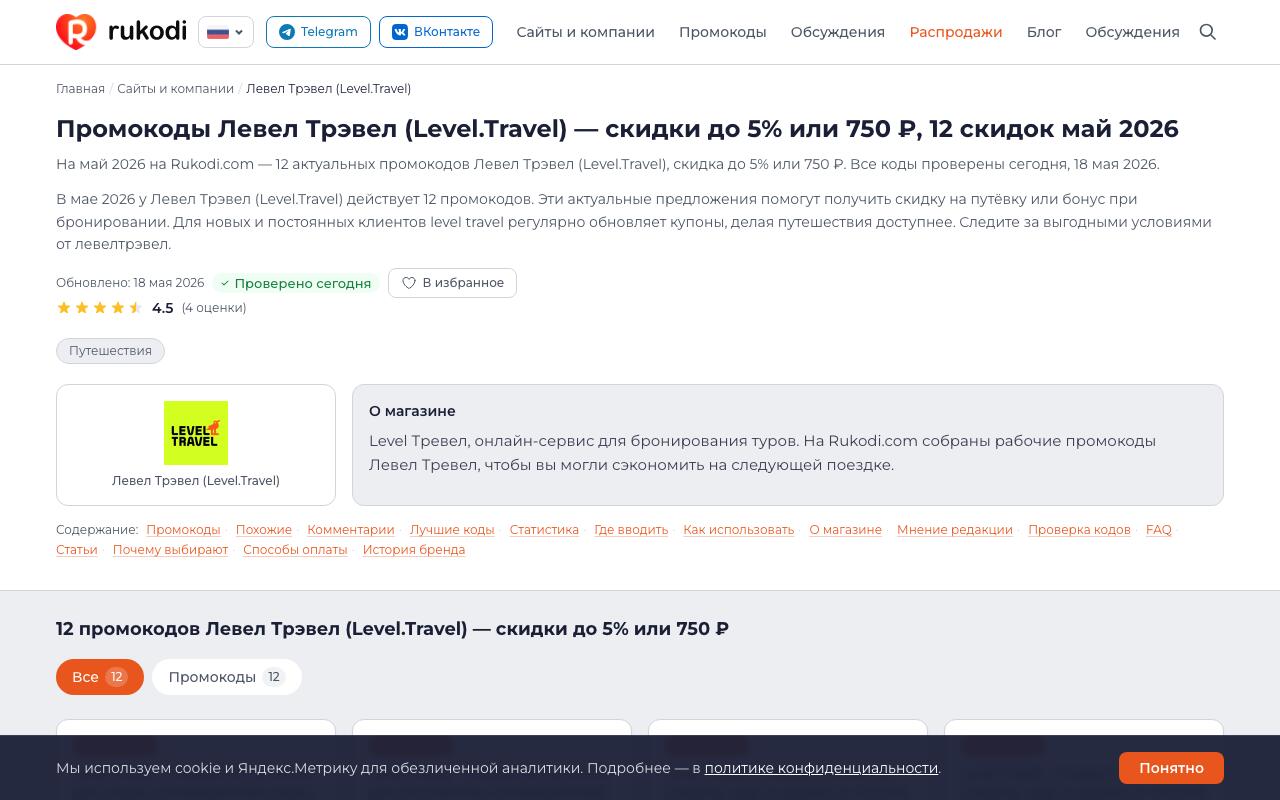Go to Главная breadcrumb
The image size is (1280, 800).
(x=80, y=89)
